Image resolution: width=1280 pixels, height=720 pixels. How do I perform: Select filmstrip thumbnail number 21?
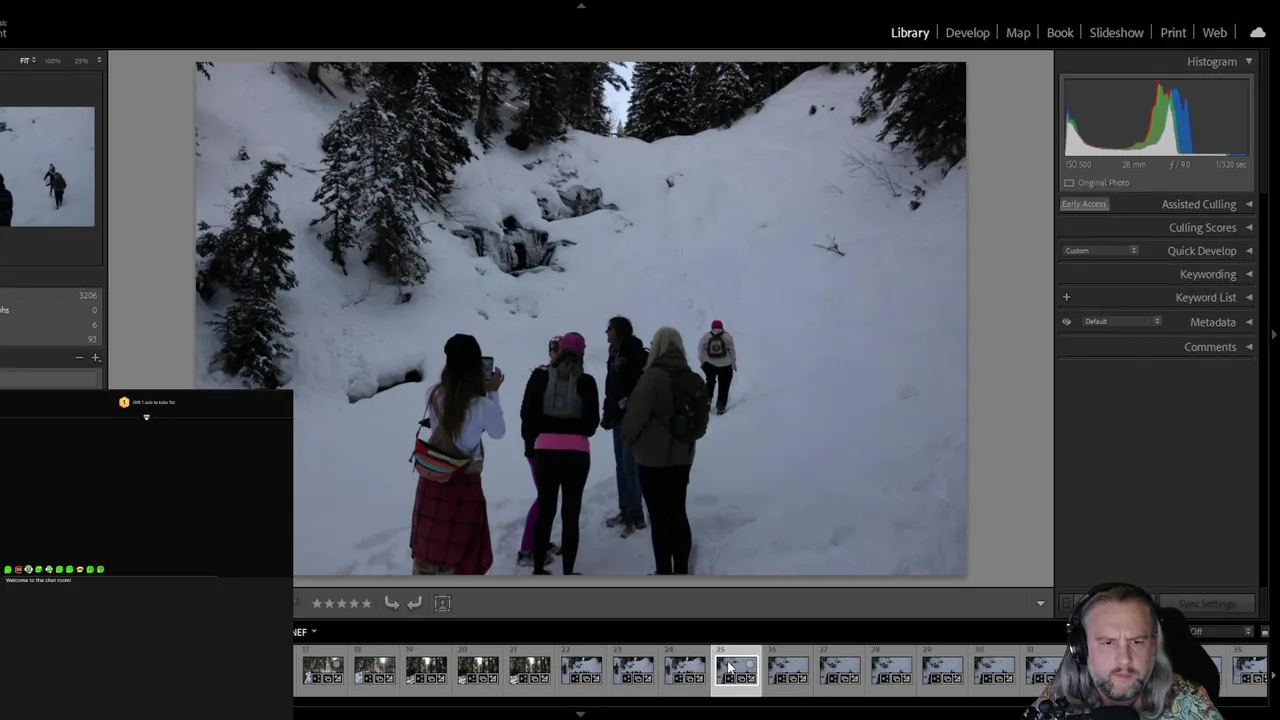[x=529, y=670]
